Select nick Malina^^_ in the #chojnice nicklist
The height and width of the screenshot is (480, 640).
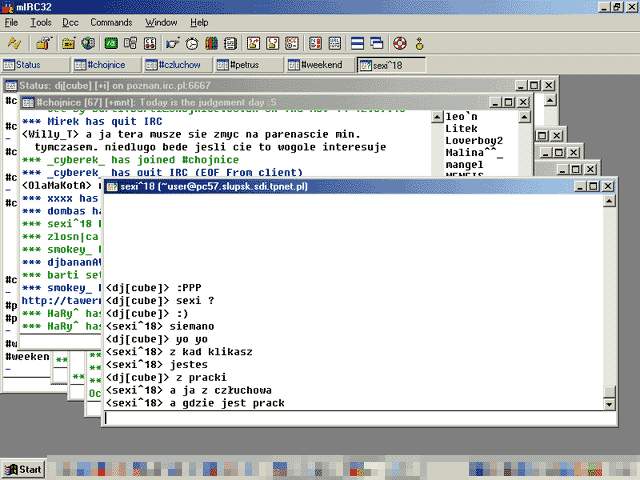[x=474, y=153]
